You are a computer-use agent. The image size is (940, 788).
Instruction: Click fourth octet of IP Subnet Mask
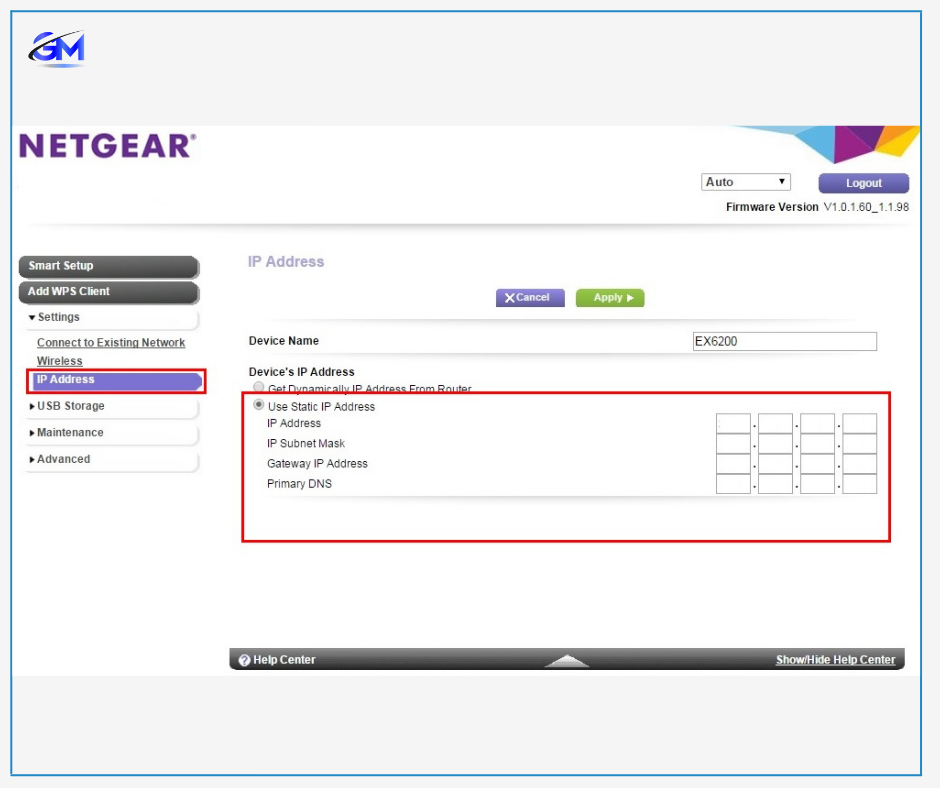tap(859, 444)
